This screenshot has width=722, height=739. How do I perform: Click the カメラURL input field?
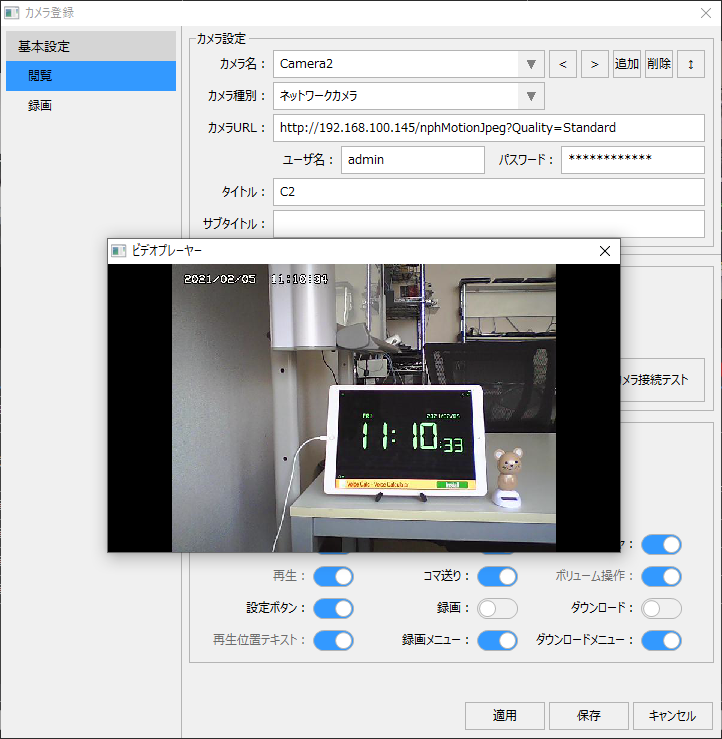coord(488,128)
